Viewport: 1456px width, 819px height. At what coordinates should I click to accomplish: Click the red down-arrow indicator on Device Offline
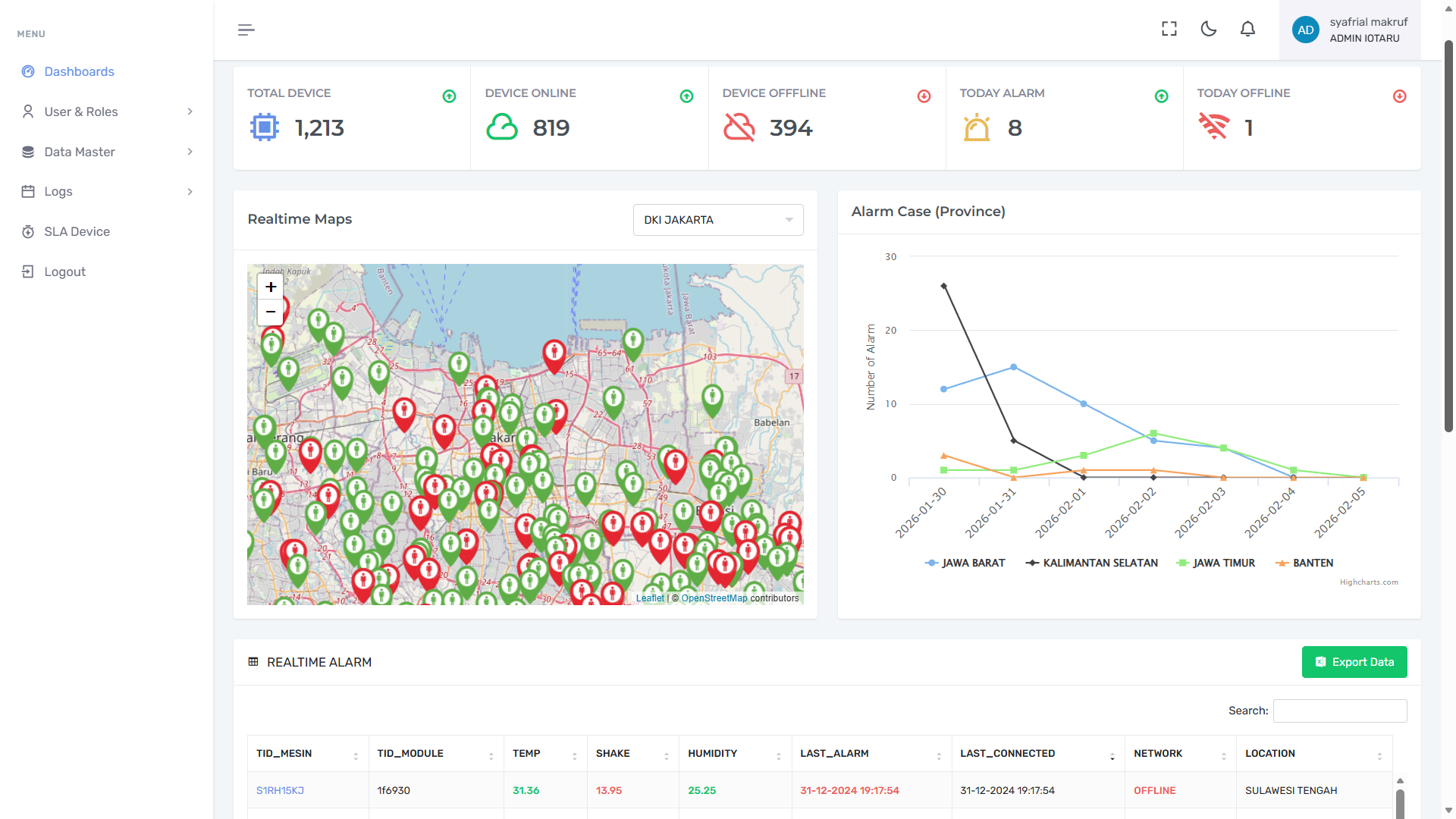tap(924, 96)
